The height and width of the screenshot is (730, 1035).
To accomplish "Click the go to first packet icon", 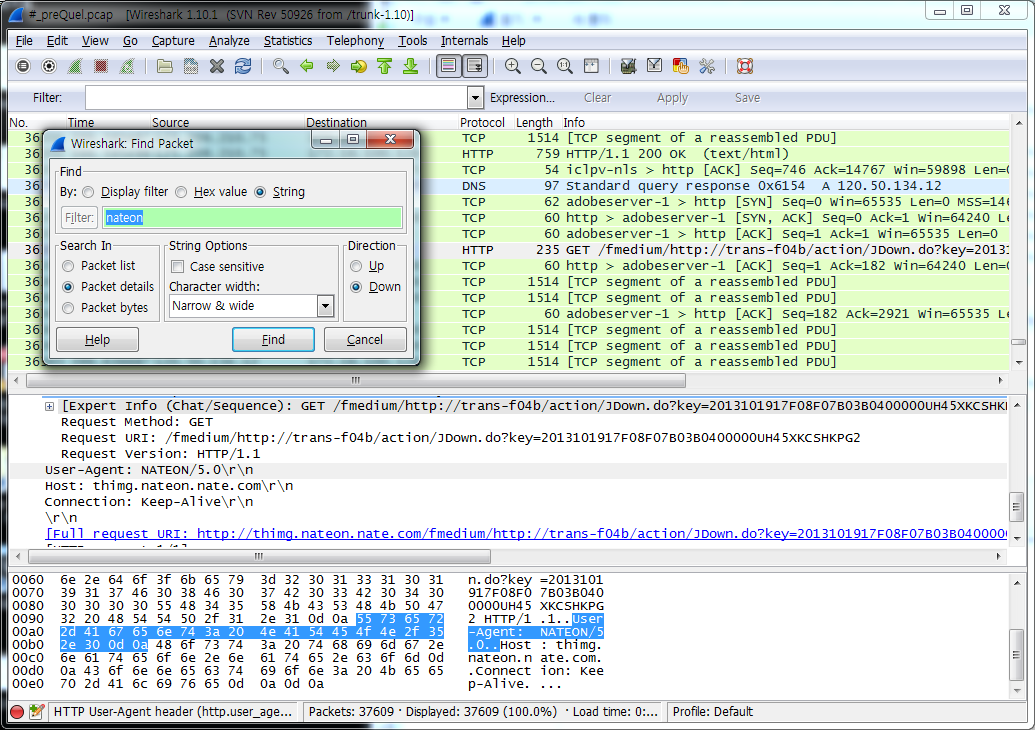I will click(385, 66).
